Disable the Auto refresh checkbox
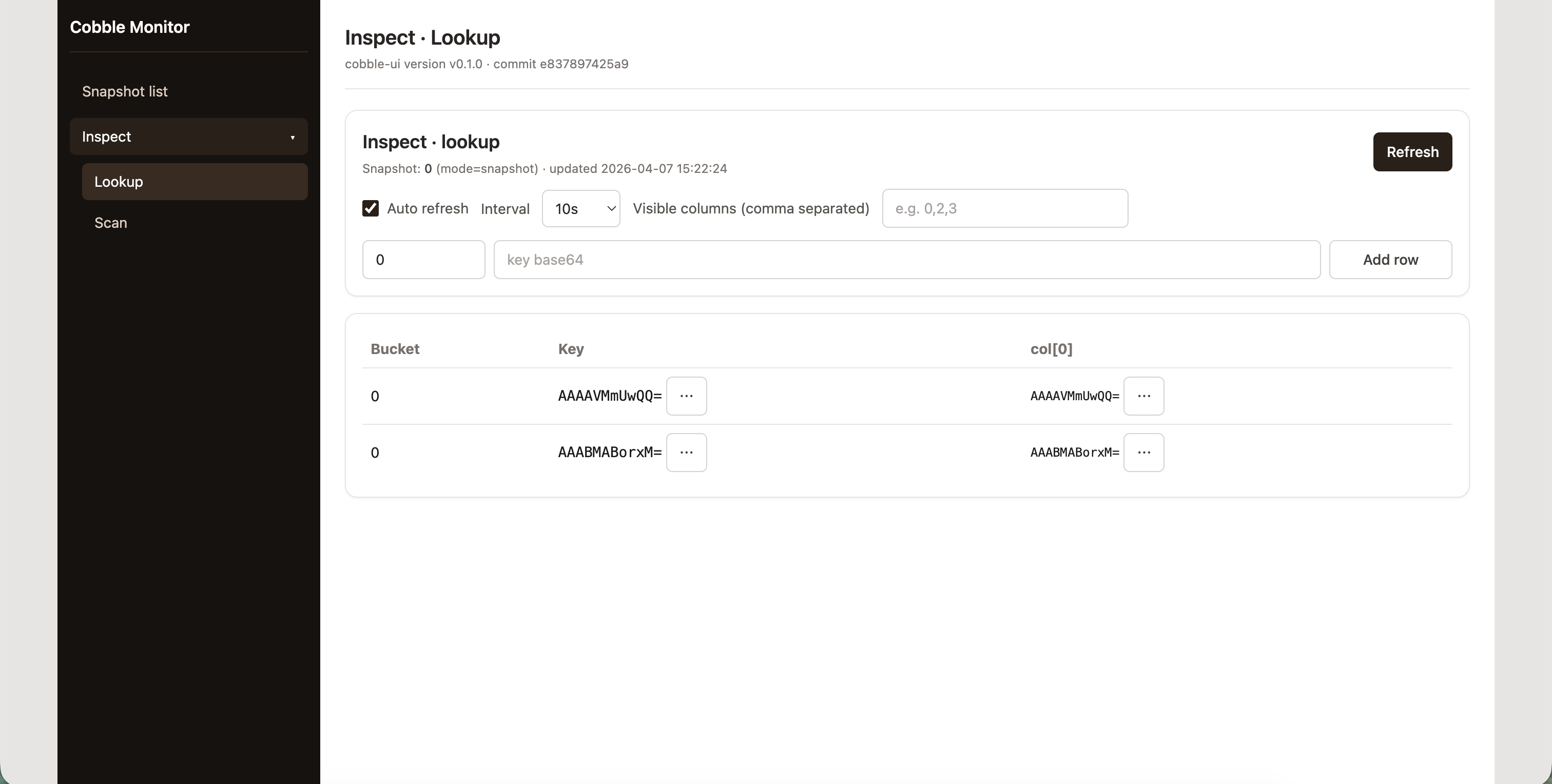Image resolution: width=1552 pixels, height=784 pixels. [371, 208]
